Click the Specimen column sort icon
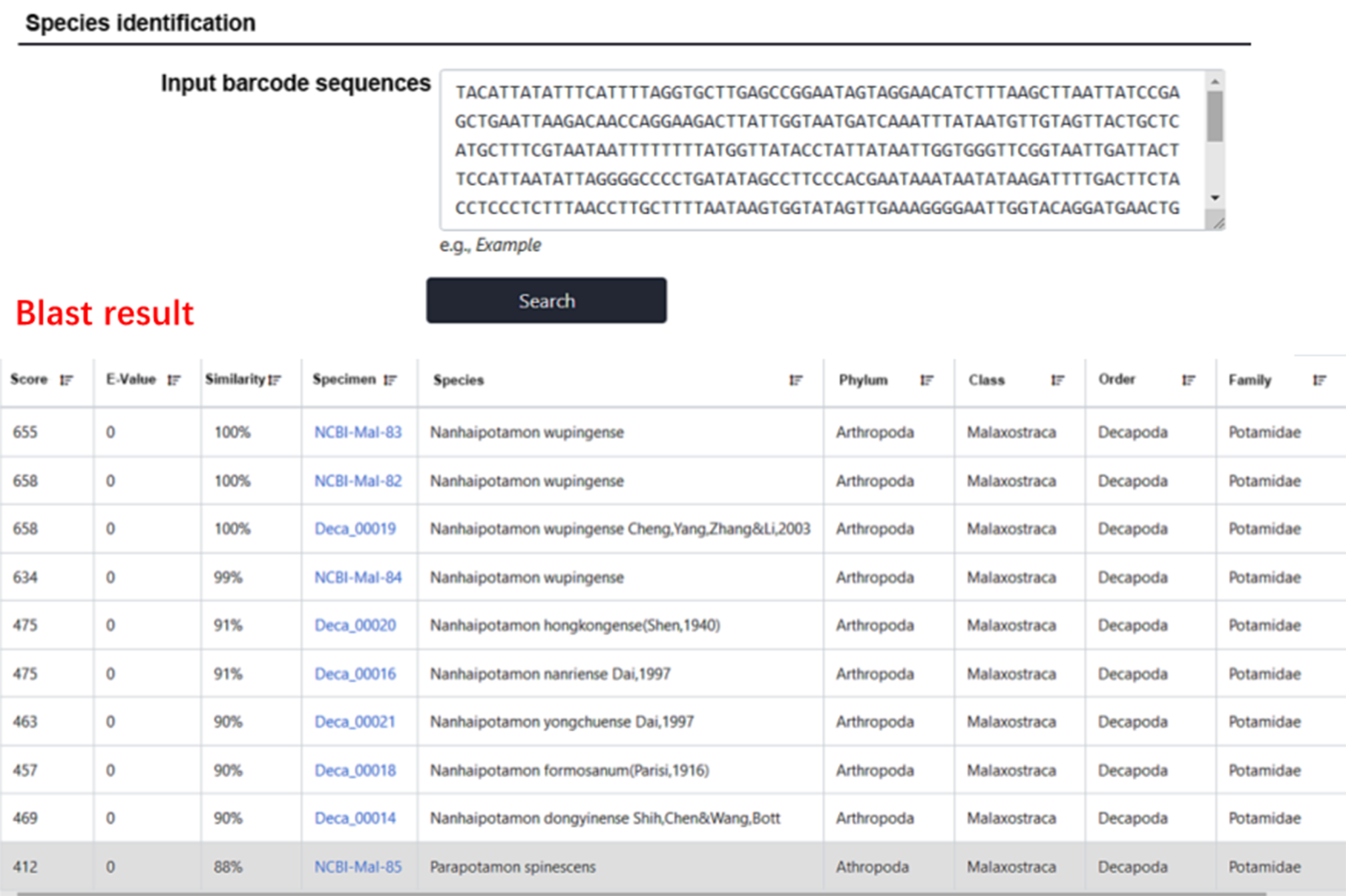The width and height of the screenshot is (1346, 896). (390, 380)
